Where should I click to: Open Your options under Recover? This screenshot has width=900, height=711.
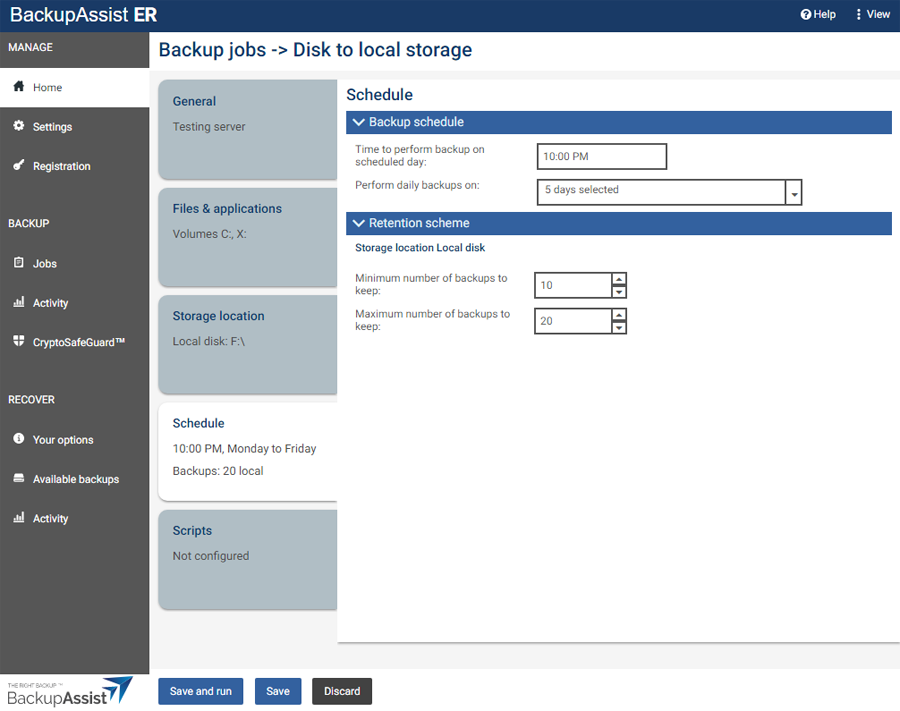[75, 440]
